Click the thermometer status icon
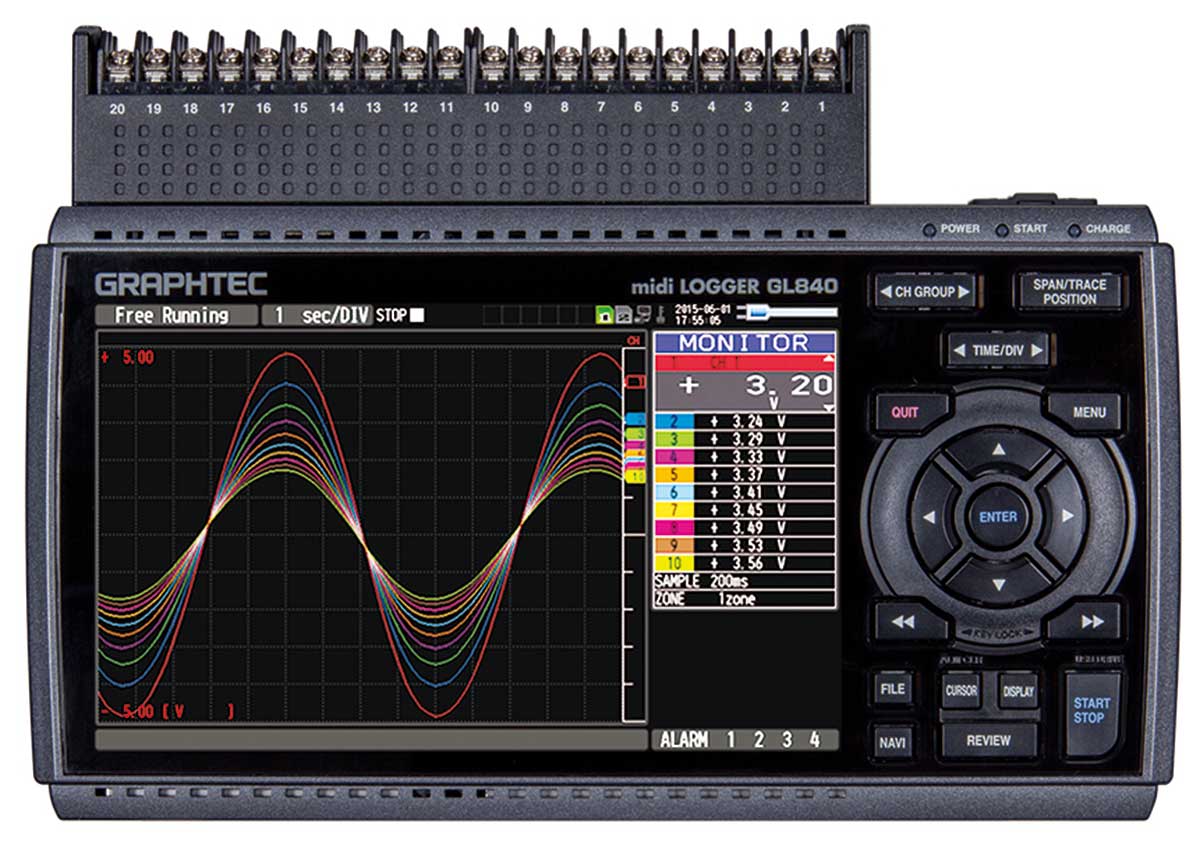This screenshot has width=1200, height=845. (x=662, y=315)
